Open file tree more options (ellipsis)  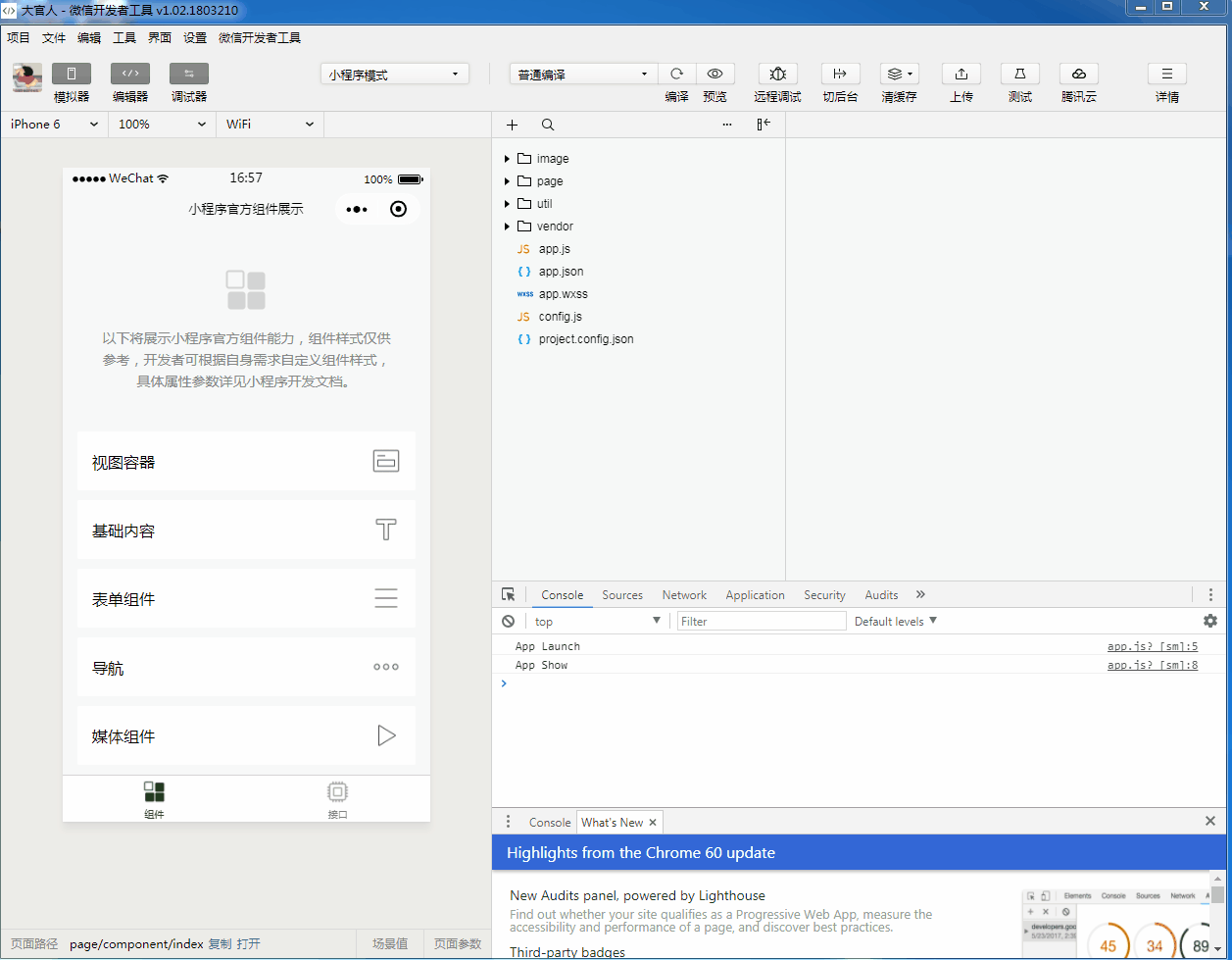[x=727, y=125]
